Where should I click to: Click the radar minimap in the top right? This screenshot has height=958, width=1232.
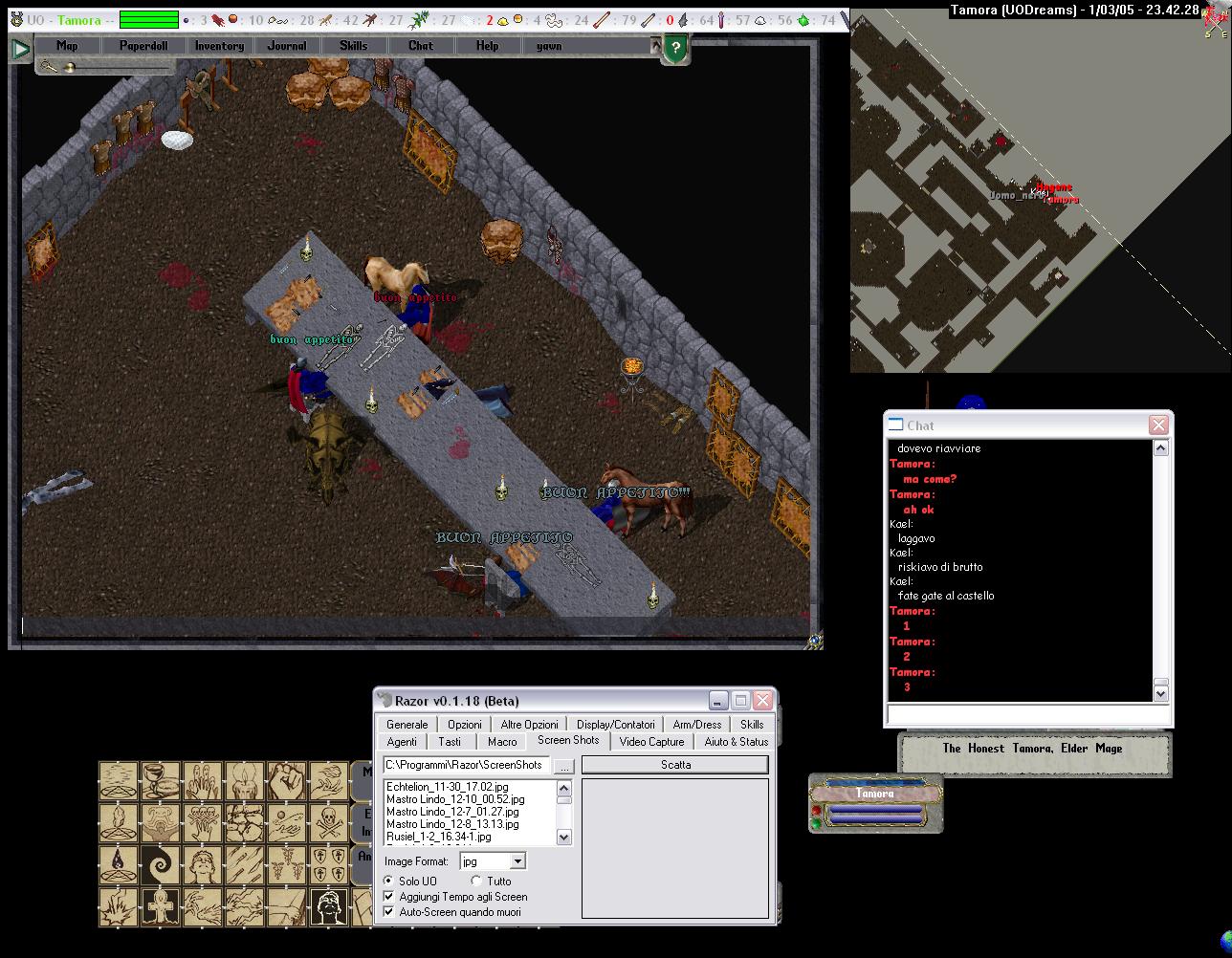pyautogui.click(x=1040, y=191)
